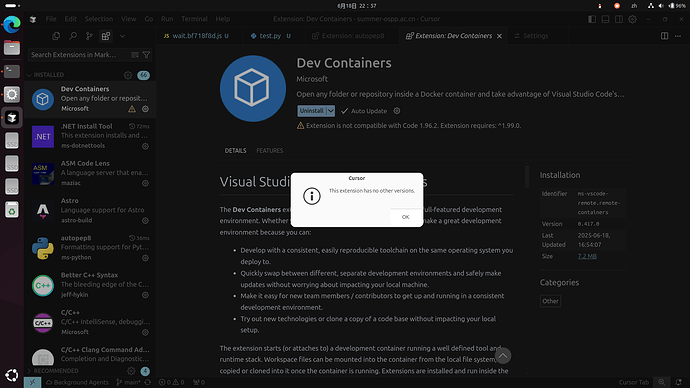The image size is (690, 388).
Task: Open the manage gear for autopep8
Action: point(145,258)
